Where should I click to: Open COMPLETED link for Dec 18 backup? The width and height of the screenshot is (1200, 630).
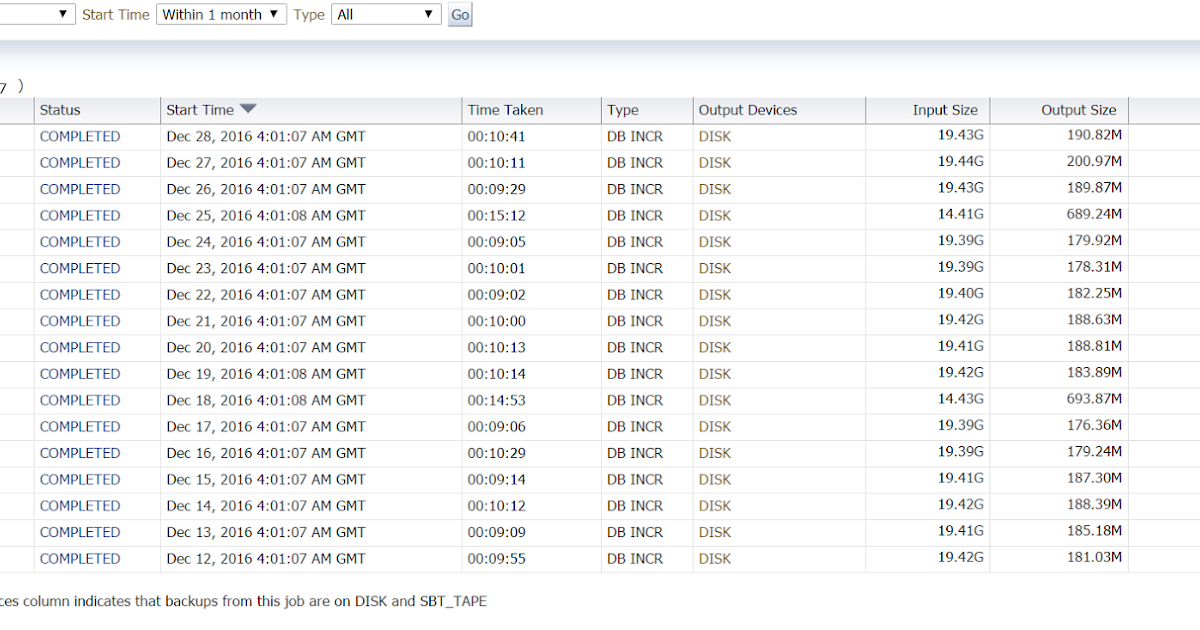pyautogui.click(x=80, y=400)
